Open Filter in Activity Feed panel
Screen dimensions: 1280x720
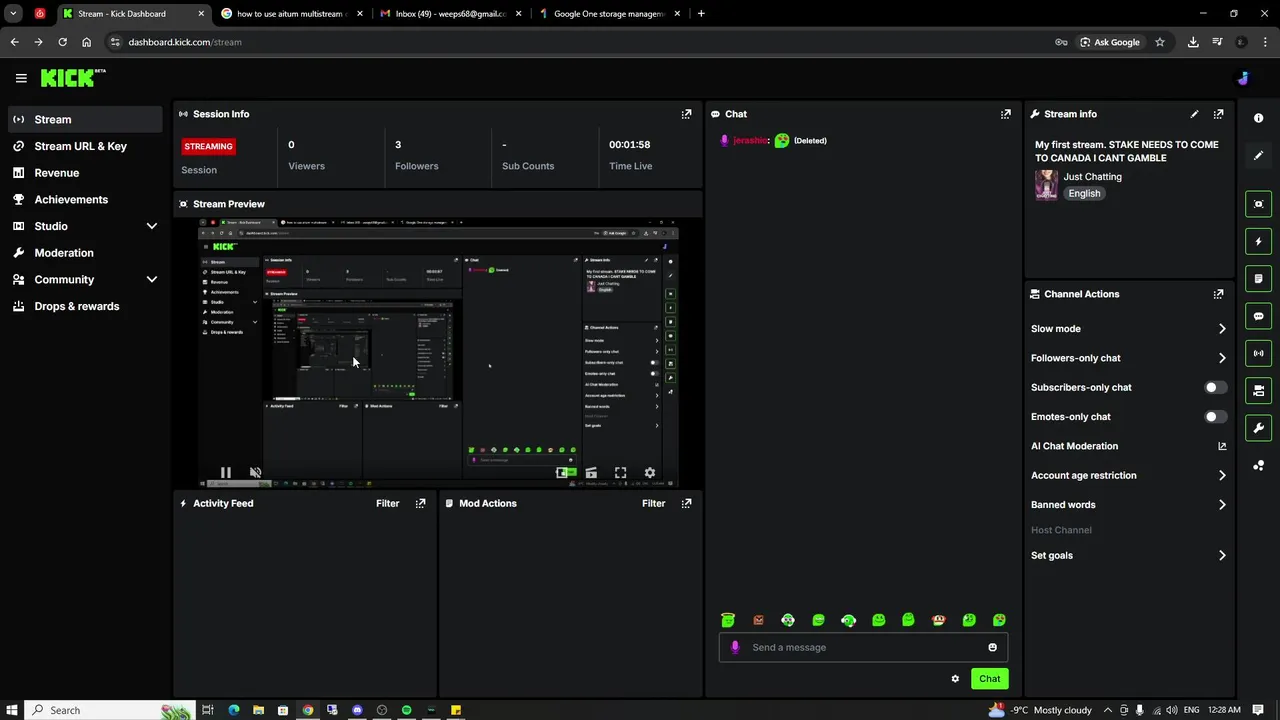[387, 503]
